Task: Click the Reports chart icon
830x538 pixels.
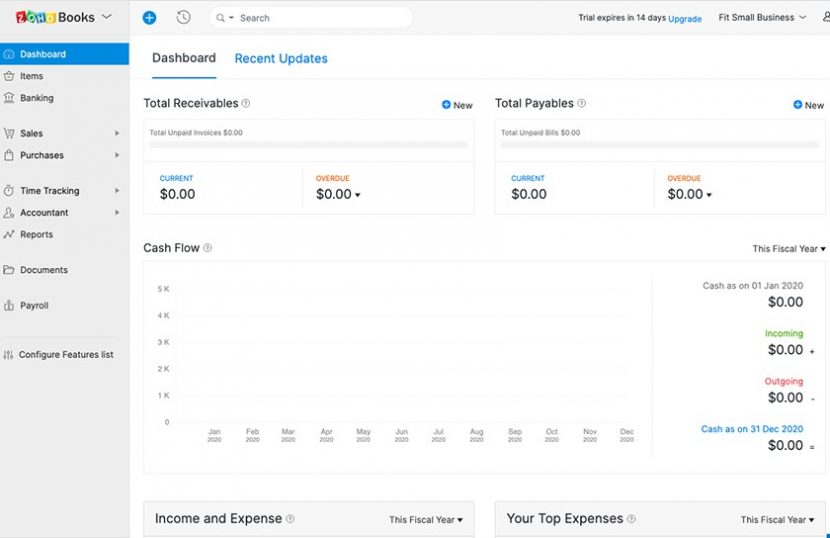Action: click(9, 234)
